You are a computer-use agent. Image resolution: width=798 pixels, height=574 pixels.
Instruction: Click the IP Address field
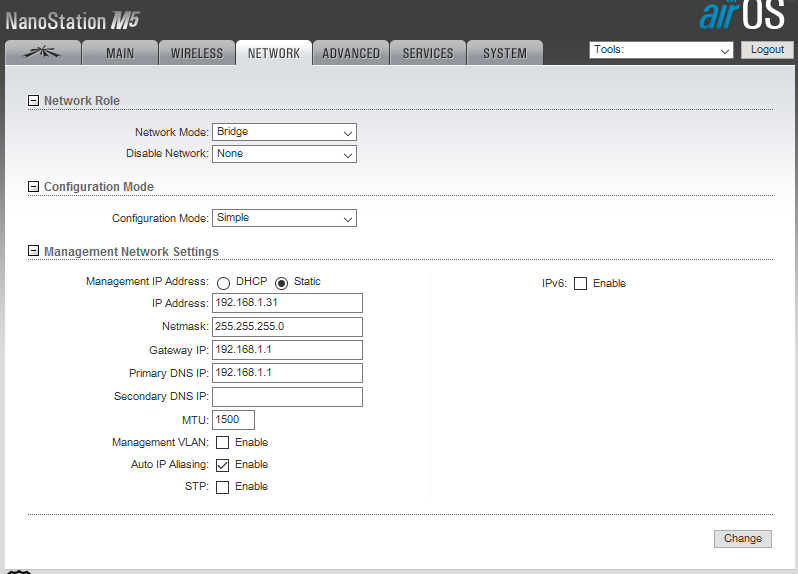(x=287, y=303)
